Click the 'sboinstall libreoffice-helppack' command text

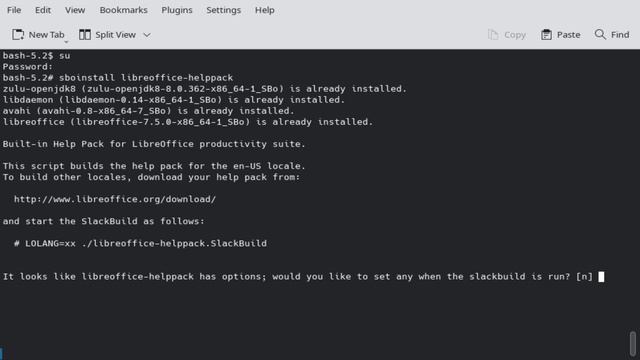(x=146, y=78)
